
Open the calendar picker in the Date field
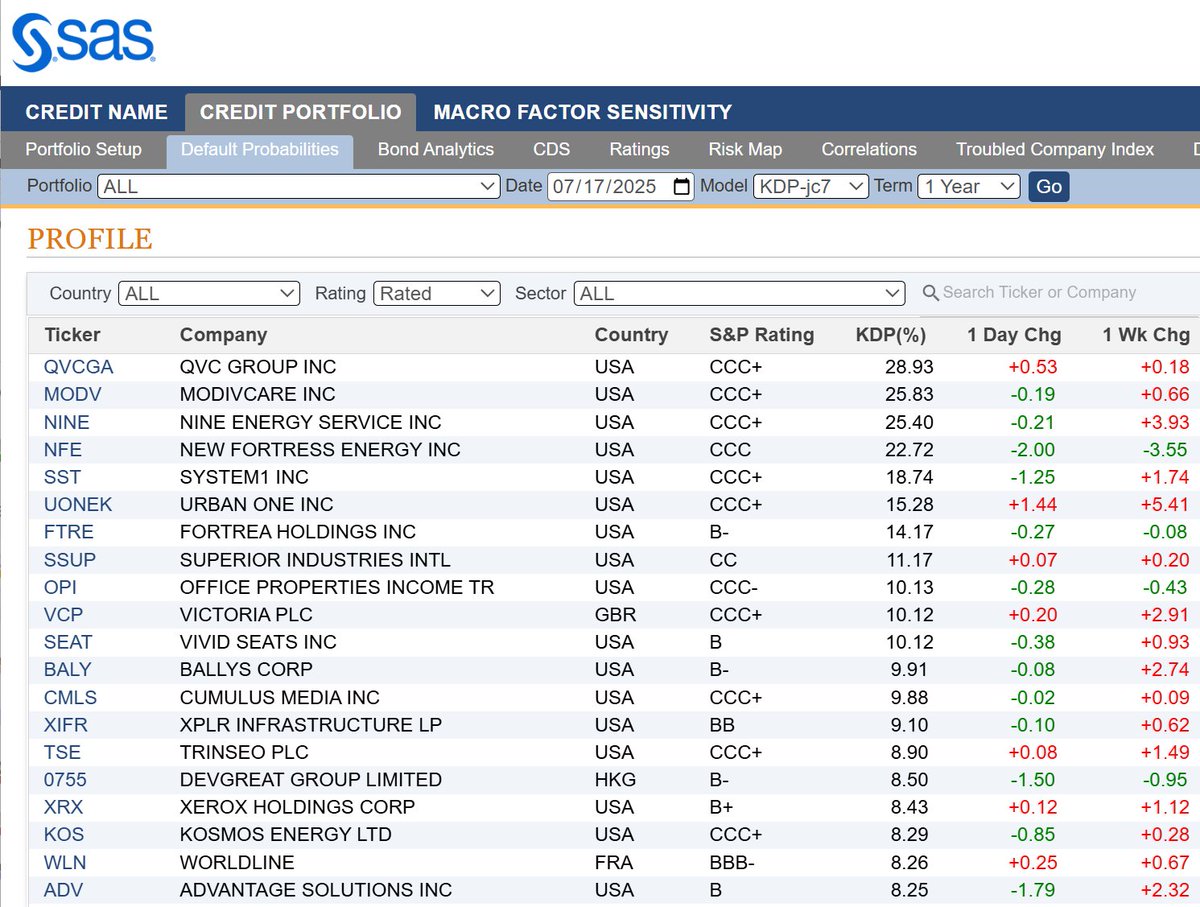pyautogui.click(x=682, y=186)
